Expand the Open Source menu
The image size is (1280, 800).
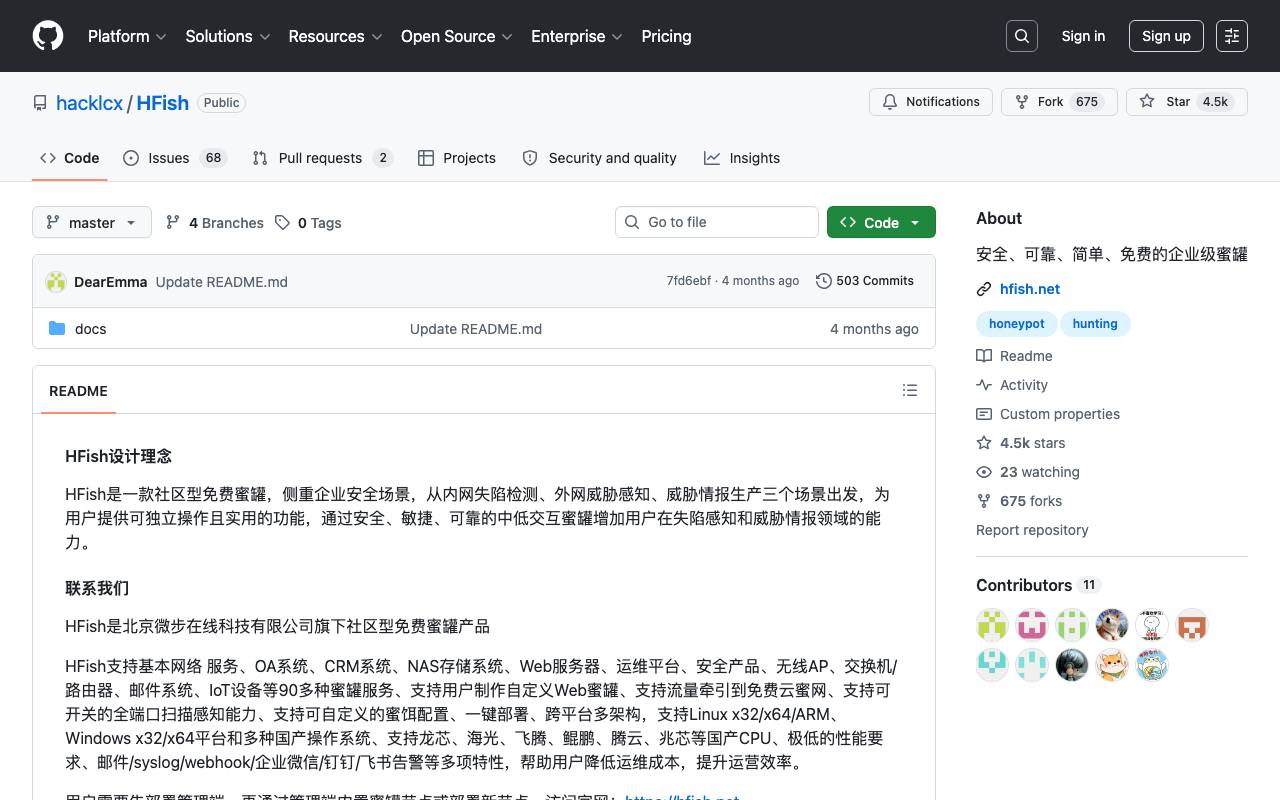coord(457,36)
